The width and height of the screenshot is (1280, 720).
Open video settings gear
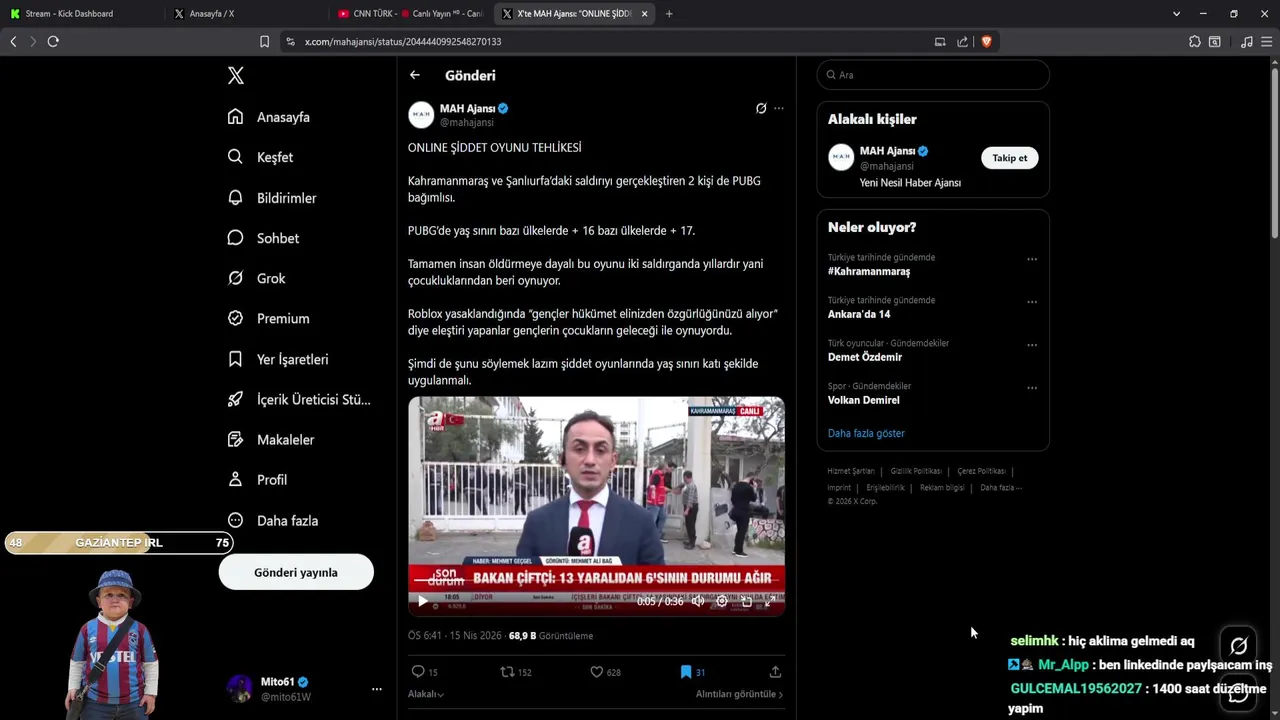[722, 601]
